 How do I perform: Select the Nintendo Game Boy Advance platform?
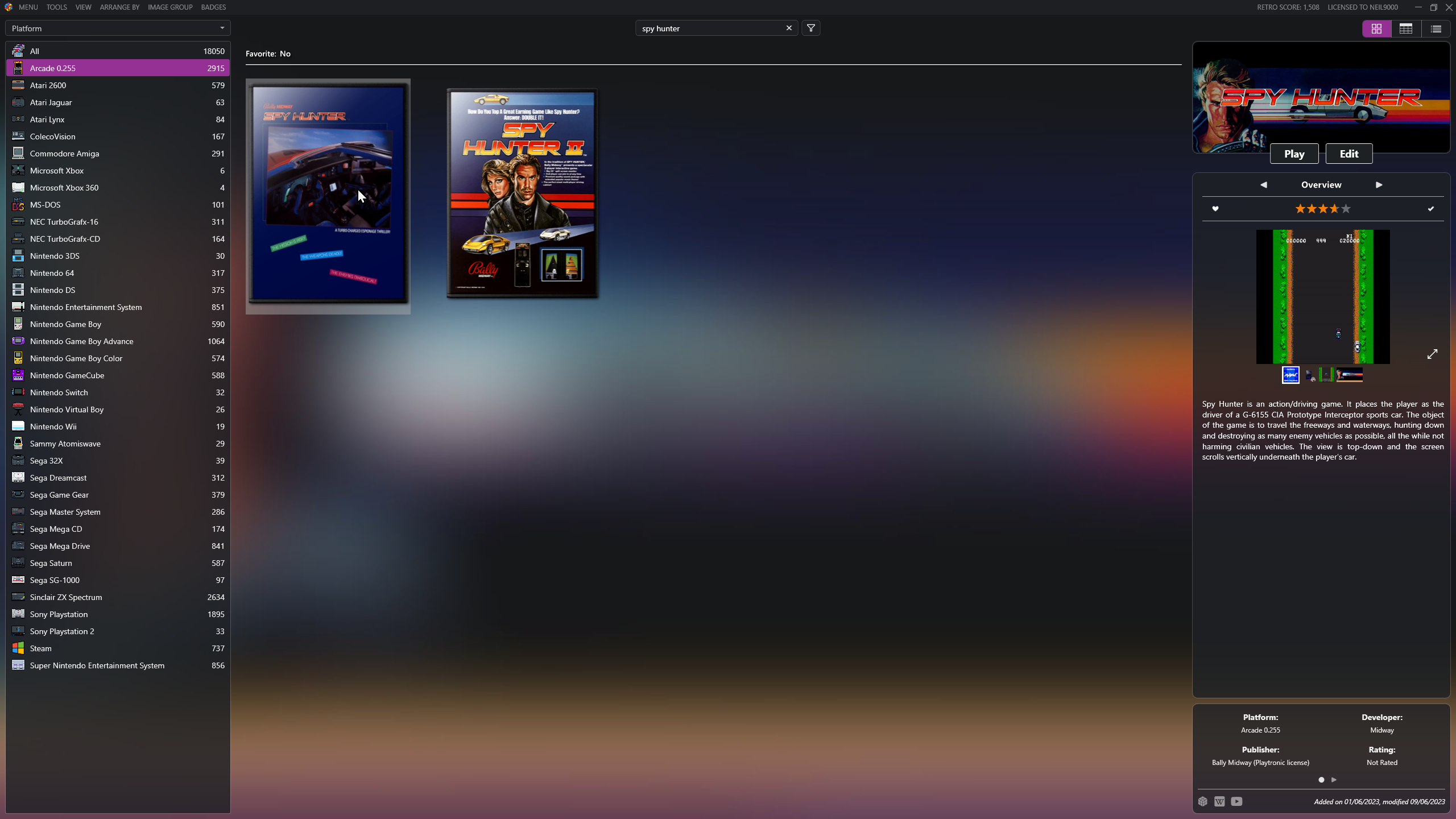point(118,341)
